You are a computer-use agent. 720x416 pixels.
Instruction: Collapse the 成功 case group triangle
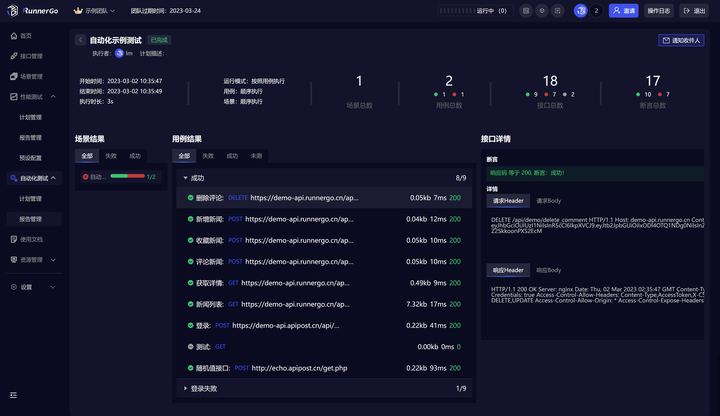(x=186, y=178)
